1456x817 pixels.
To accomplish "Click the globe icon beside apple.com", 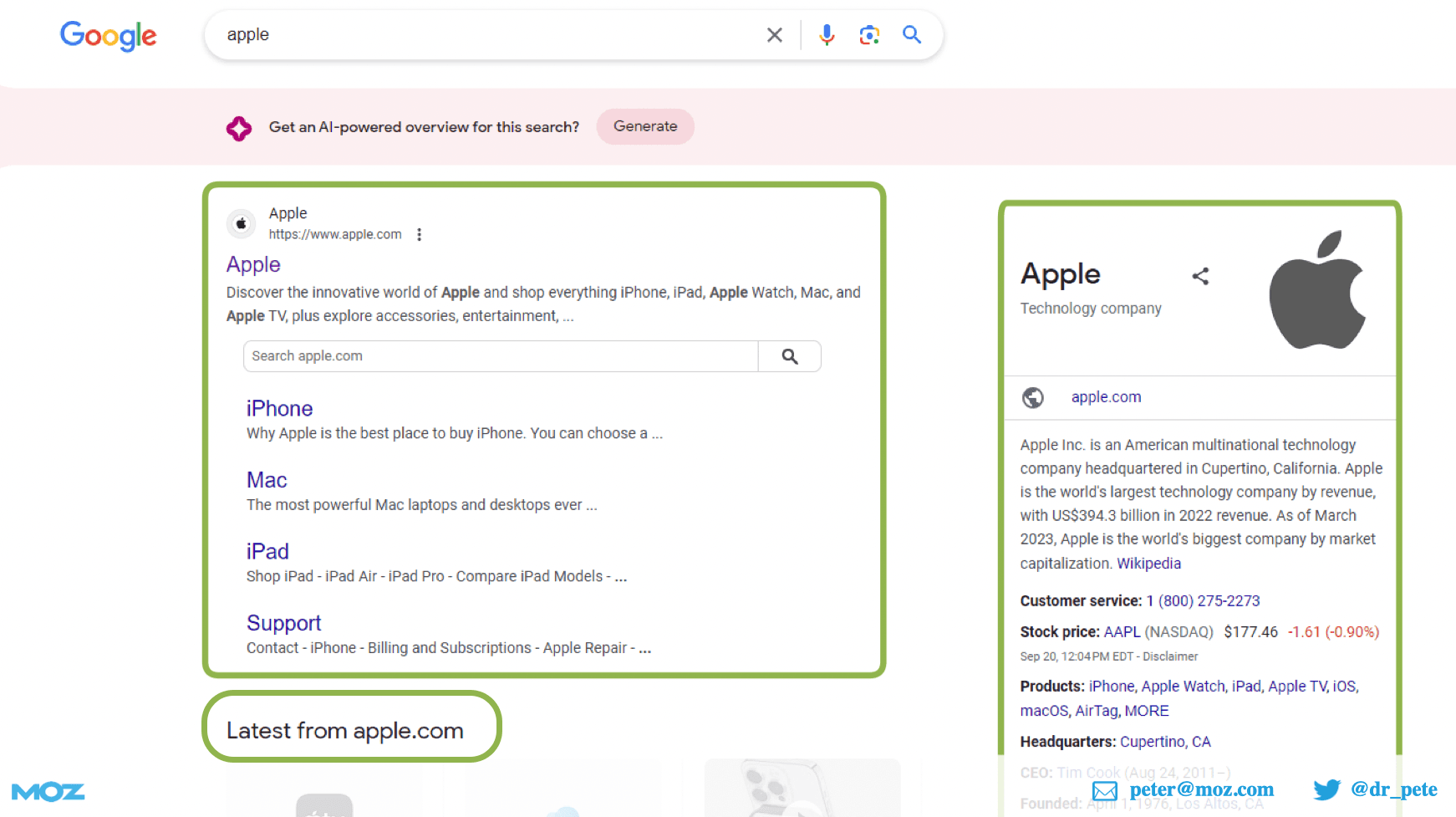I will click(x=1033, y=397).
